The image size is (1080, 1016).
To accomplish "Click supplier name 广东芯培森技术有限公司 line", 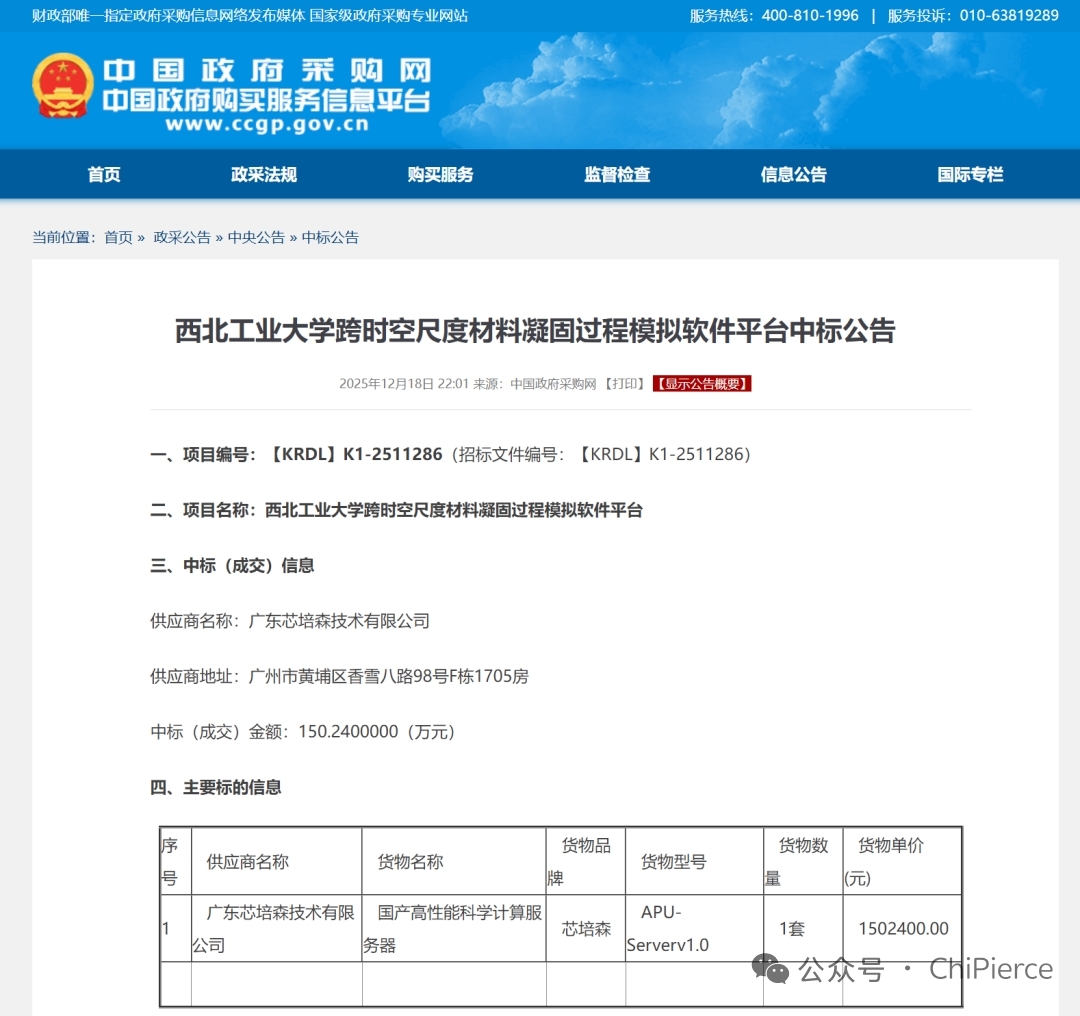I will (290, 621).
